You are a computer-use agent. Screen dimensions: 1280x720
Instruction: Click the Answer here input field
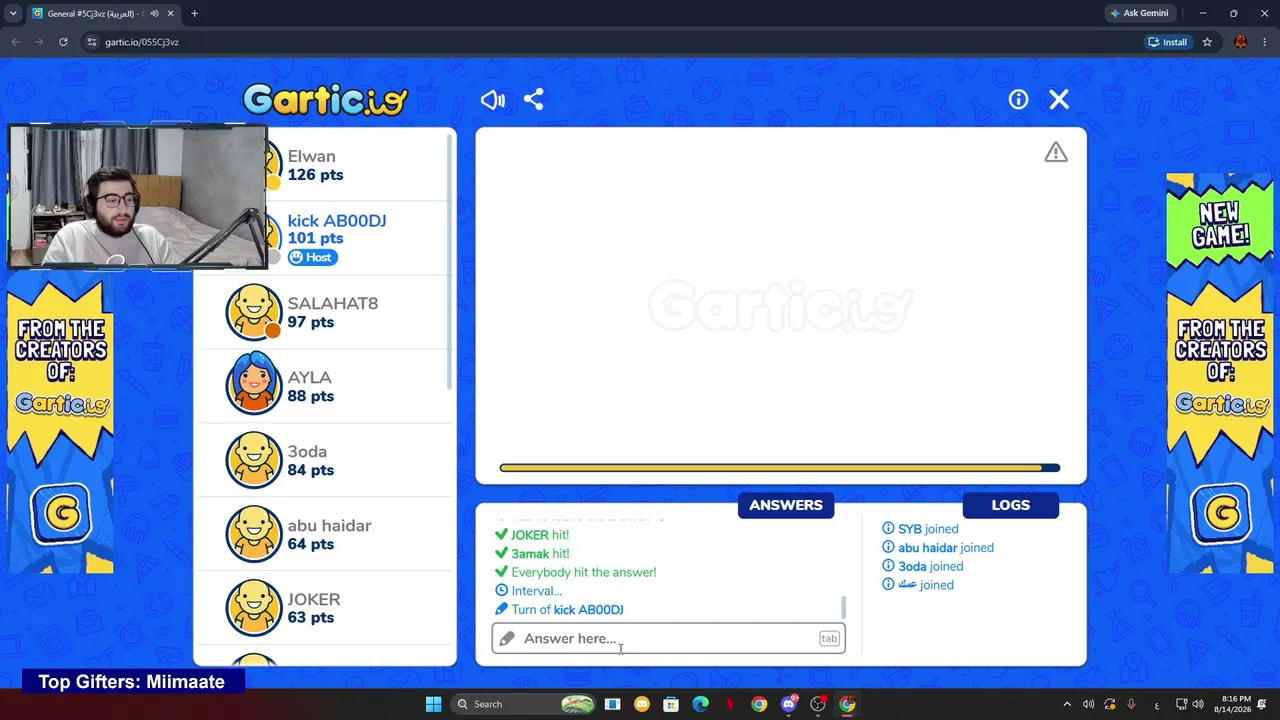coord(668,638)
